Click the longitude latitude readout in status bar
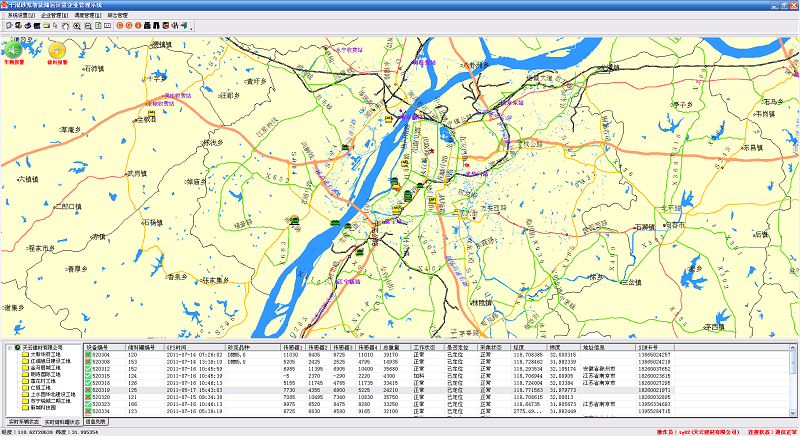Screen dimensions: 800x436 tap(50, 432)
